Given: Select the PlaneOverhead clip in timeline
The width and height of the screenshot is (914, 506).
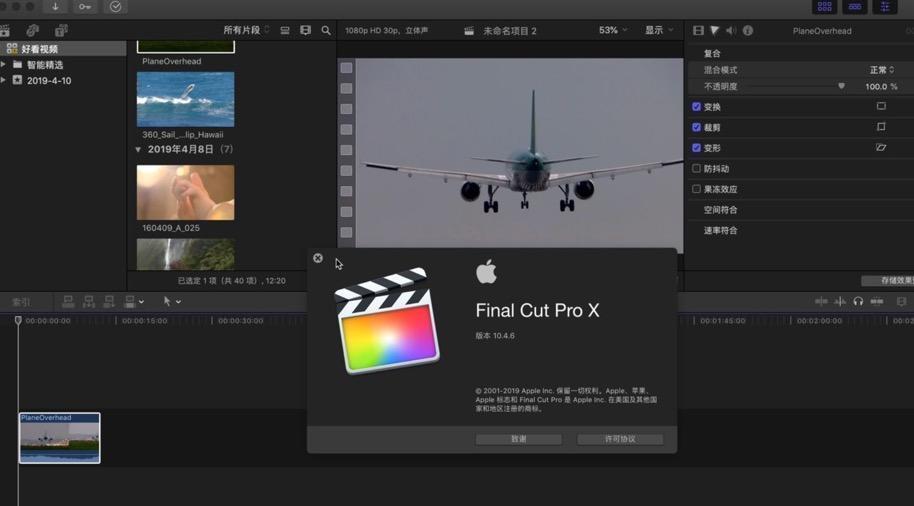Looking at the screenshot, I should (59, 438).
